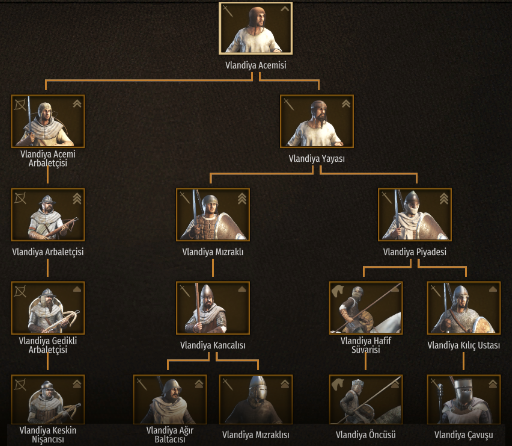This screenshot has width=512, height=446.
Task: Click the Vlandiya Acemi Arbaletçisi portrait
Action: (48, 121)
